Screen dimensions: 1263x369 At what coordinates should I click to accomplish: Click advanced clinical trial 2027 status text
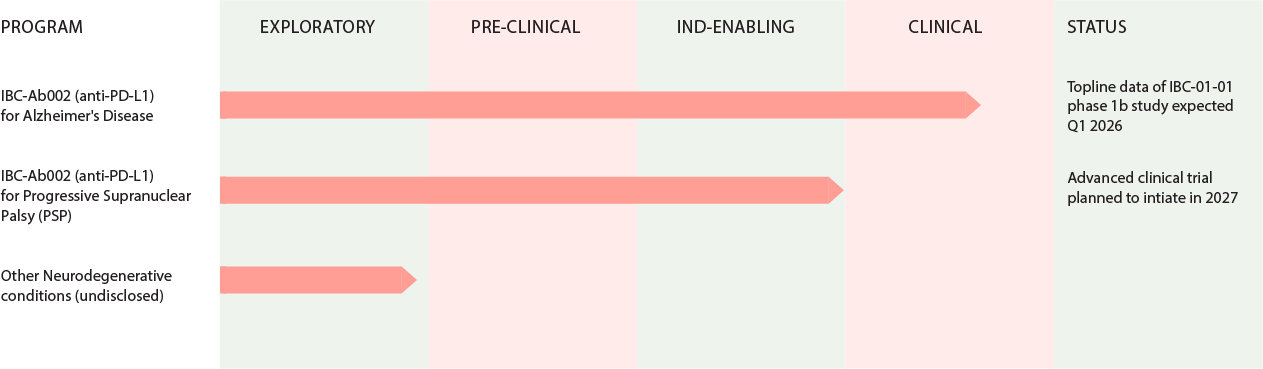pos(1153,188)
